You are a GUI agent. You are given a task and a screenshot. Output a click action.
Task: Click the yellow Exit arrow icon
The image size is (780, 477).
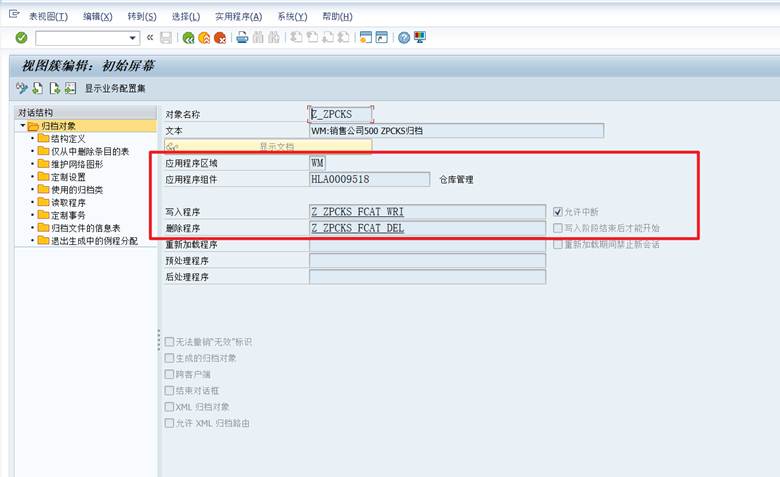tap(204, 38)
